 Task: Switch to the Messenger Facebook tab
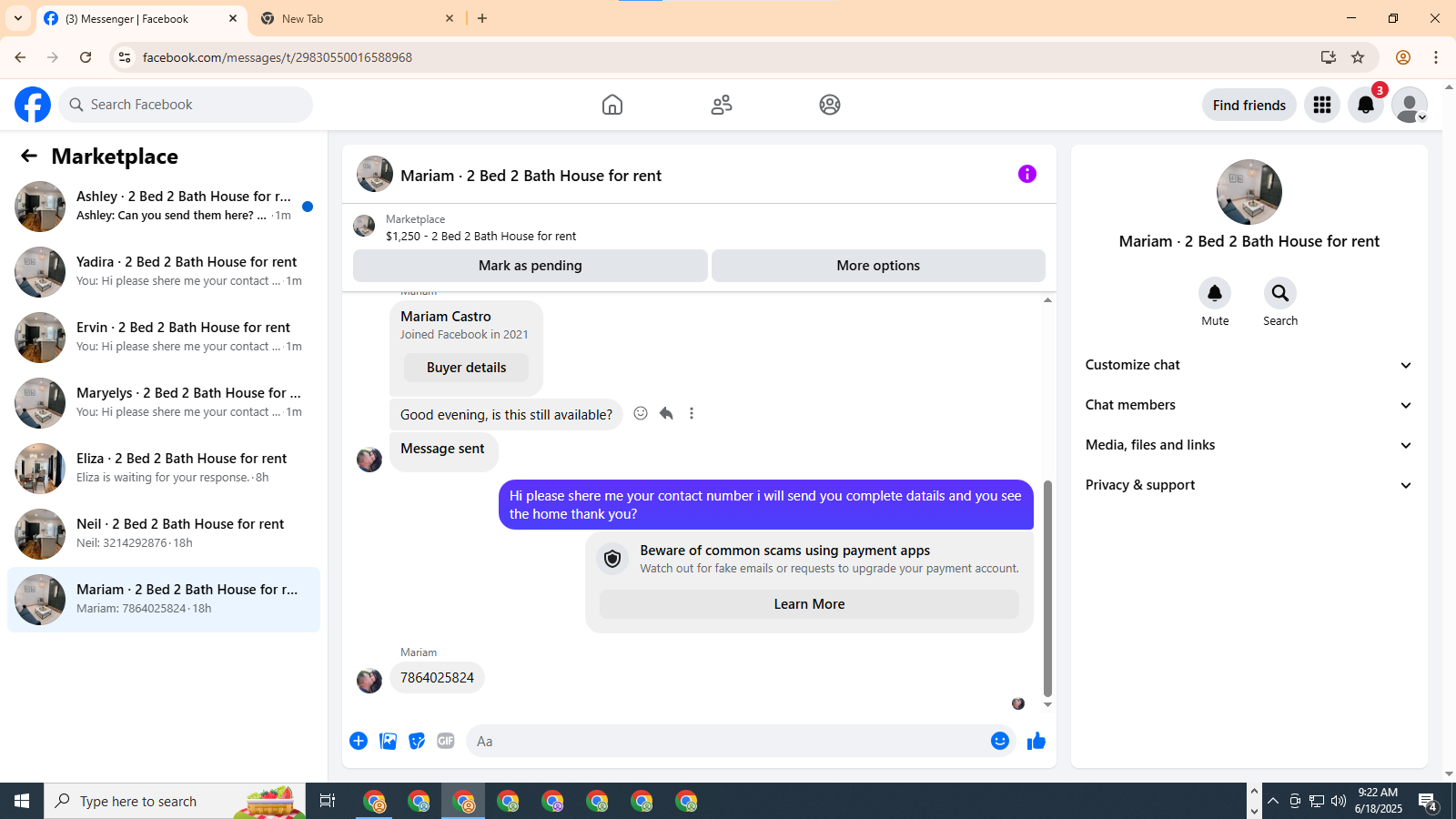(x=141, y=19)
